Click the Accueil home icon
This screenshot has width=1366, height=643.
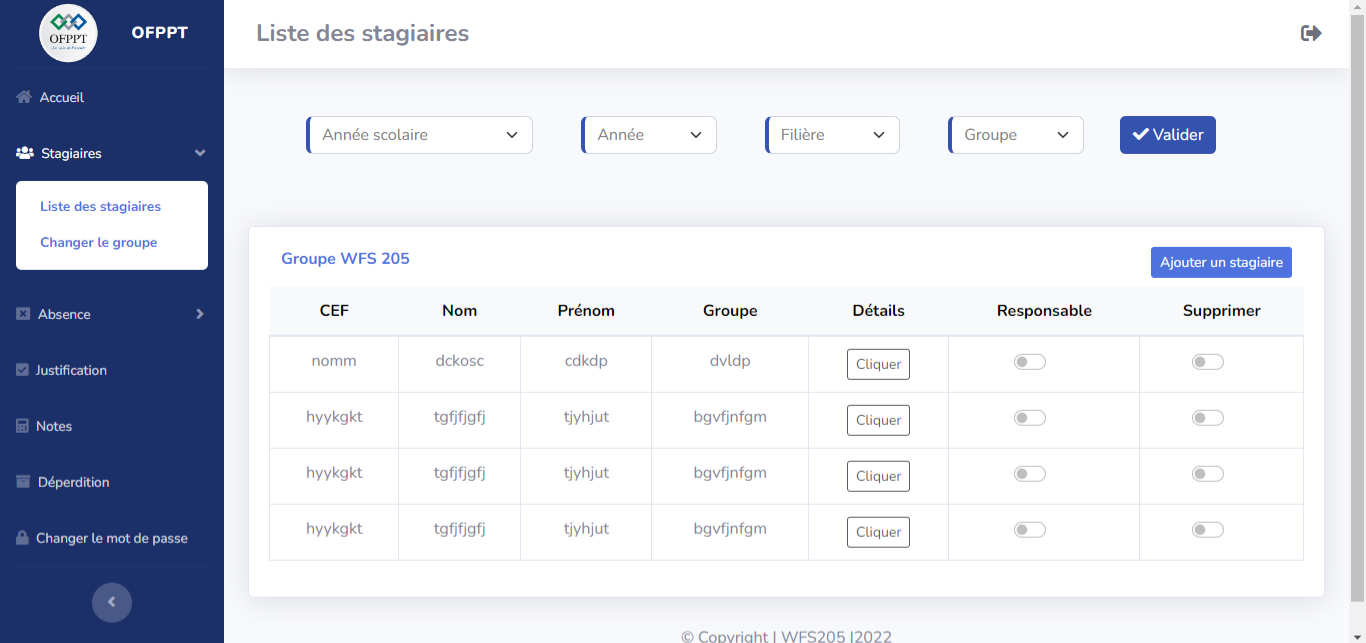pos(24,97)
